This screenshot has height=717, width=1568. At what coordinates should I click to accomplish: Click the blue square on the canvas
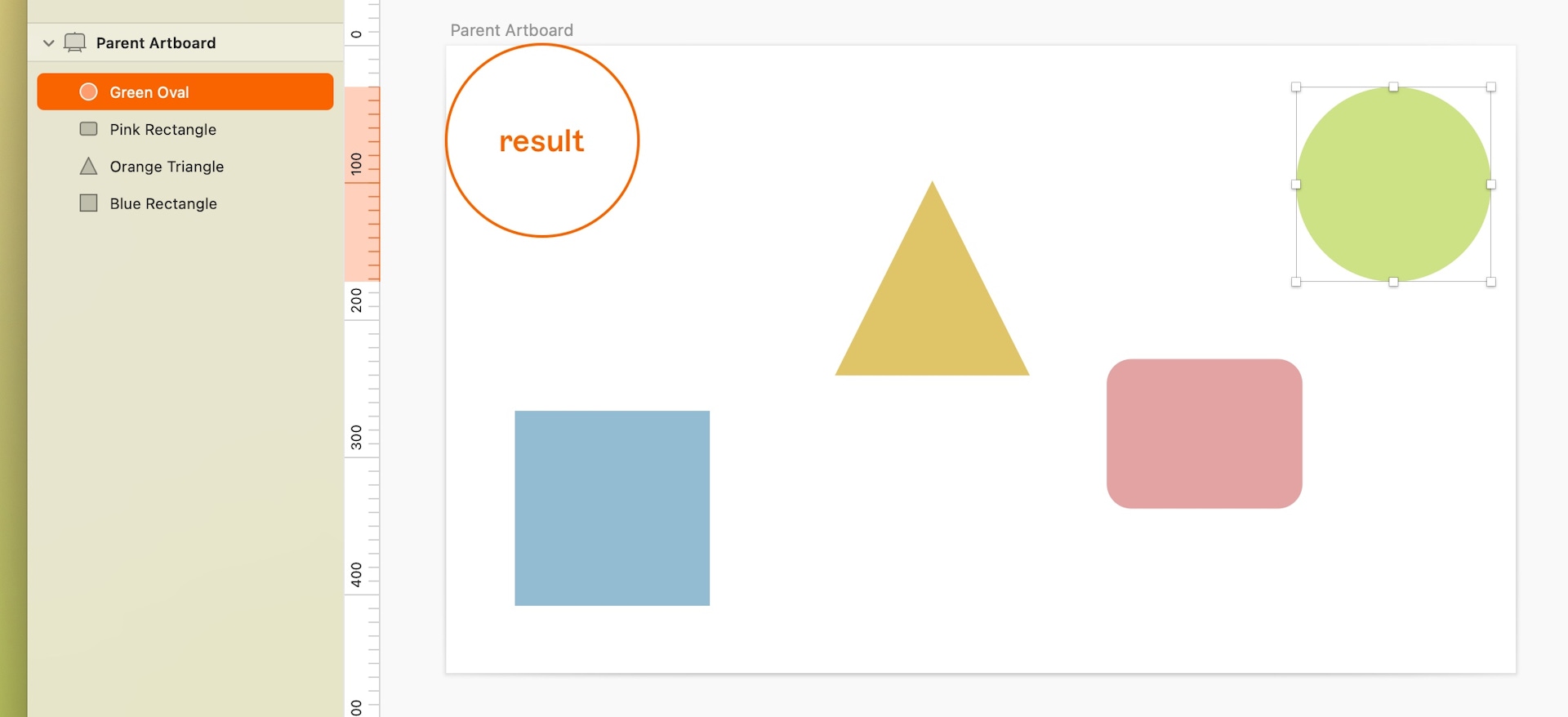[612, 508]
